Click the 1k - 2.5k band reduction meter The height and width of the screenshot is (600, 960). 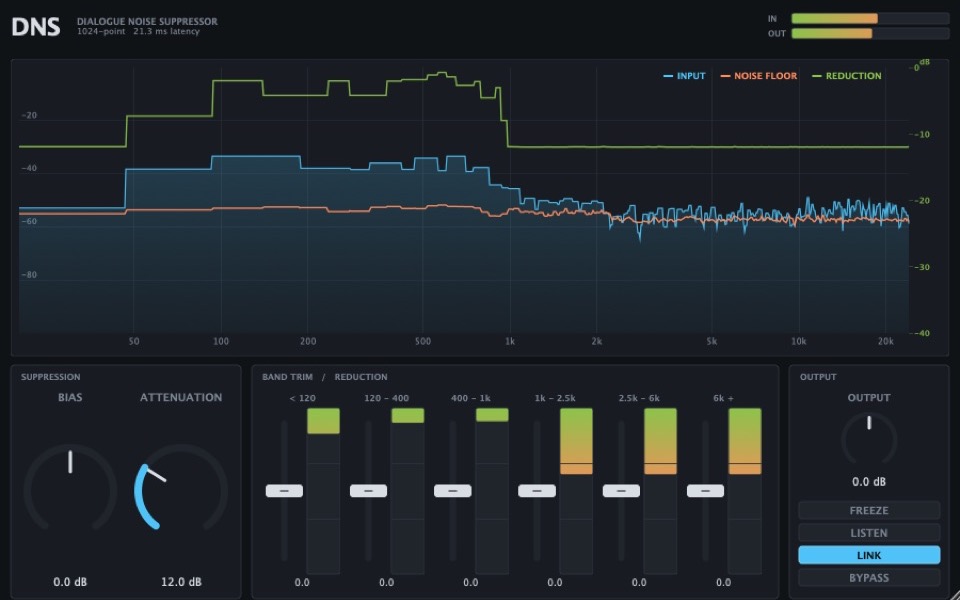pyautogui.click(x=576, y=491)
